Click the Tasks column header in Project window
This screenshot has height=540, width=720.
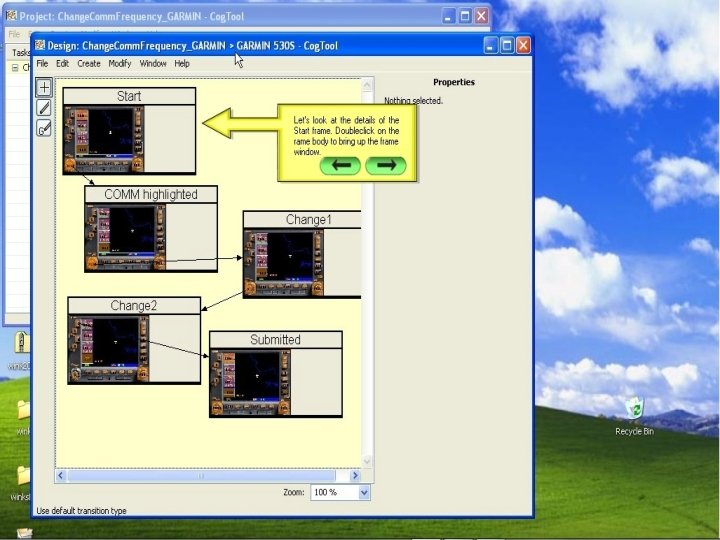click(x=20, y=52)
